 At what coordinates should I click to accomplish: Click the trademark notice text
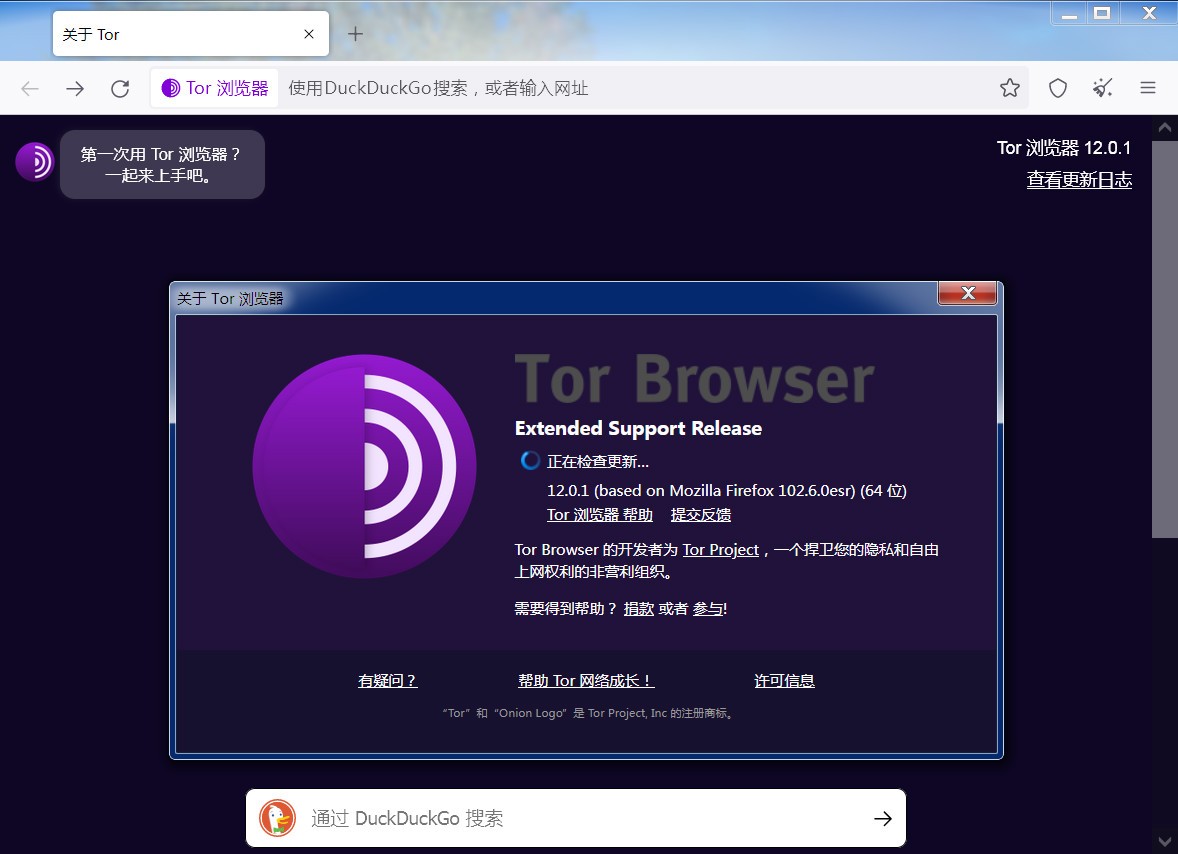588,713
